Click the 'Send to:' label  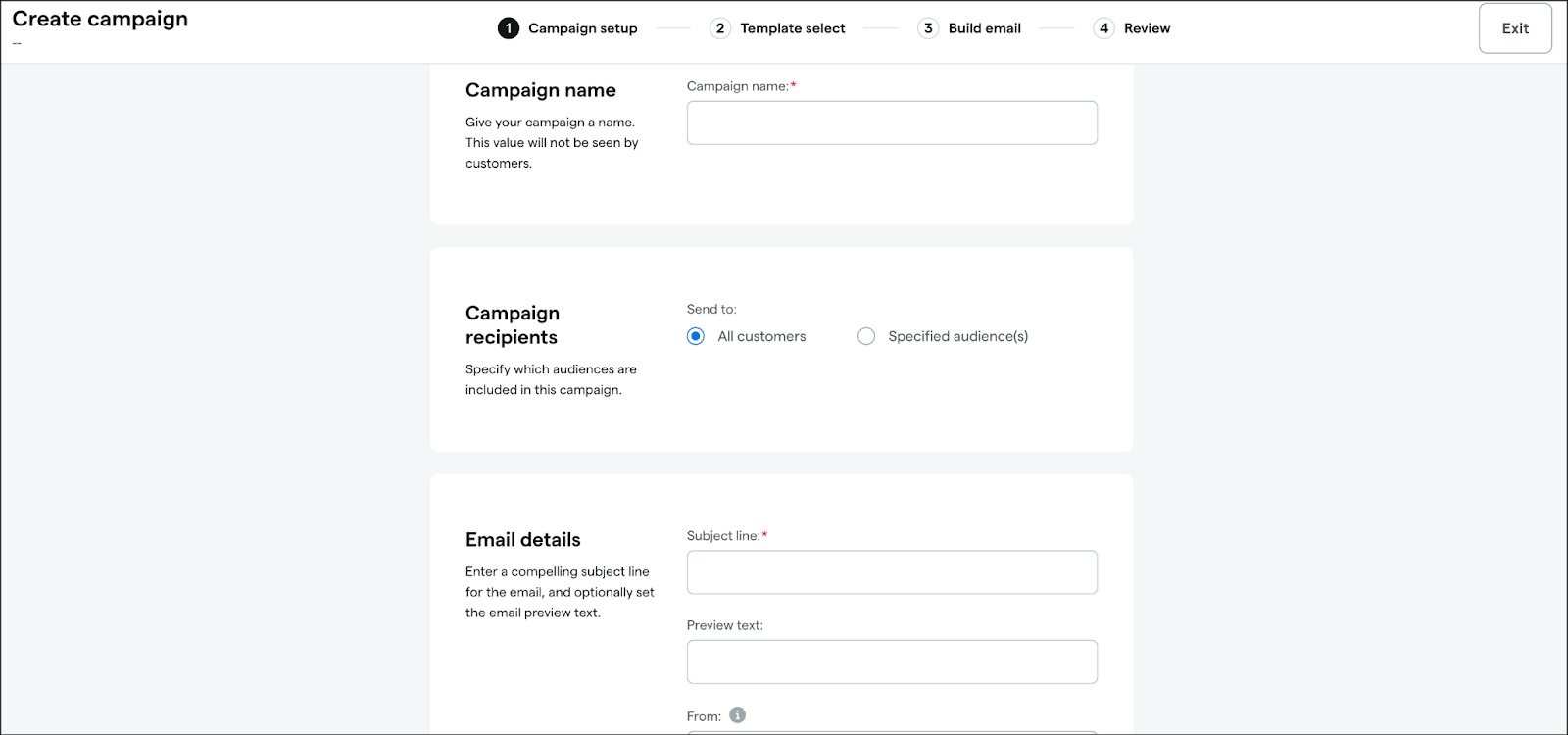pos(711,309)
